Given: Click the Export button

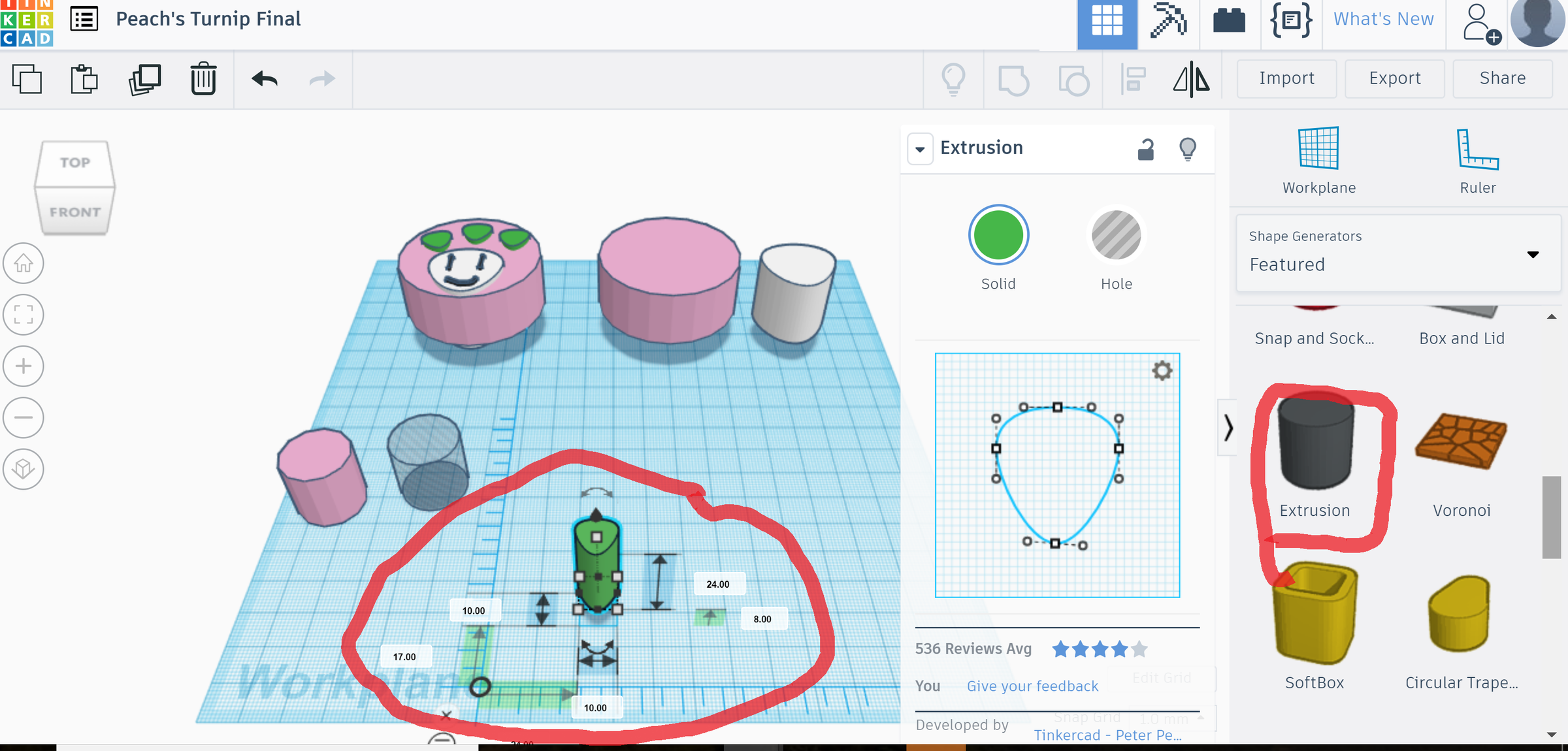Looking at the screenshot, I should tap(1394, 78).
